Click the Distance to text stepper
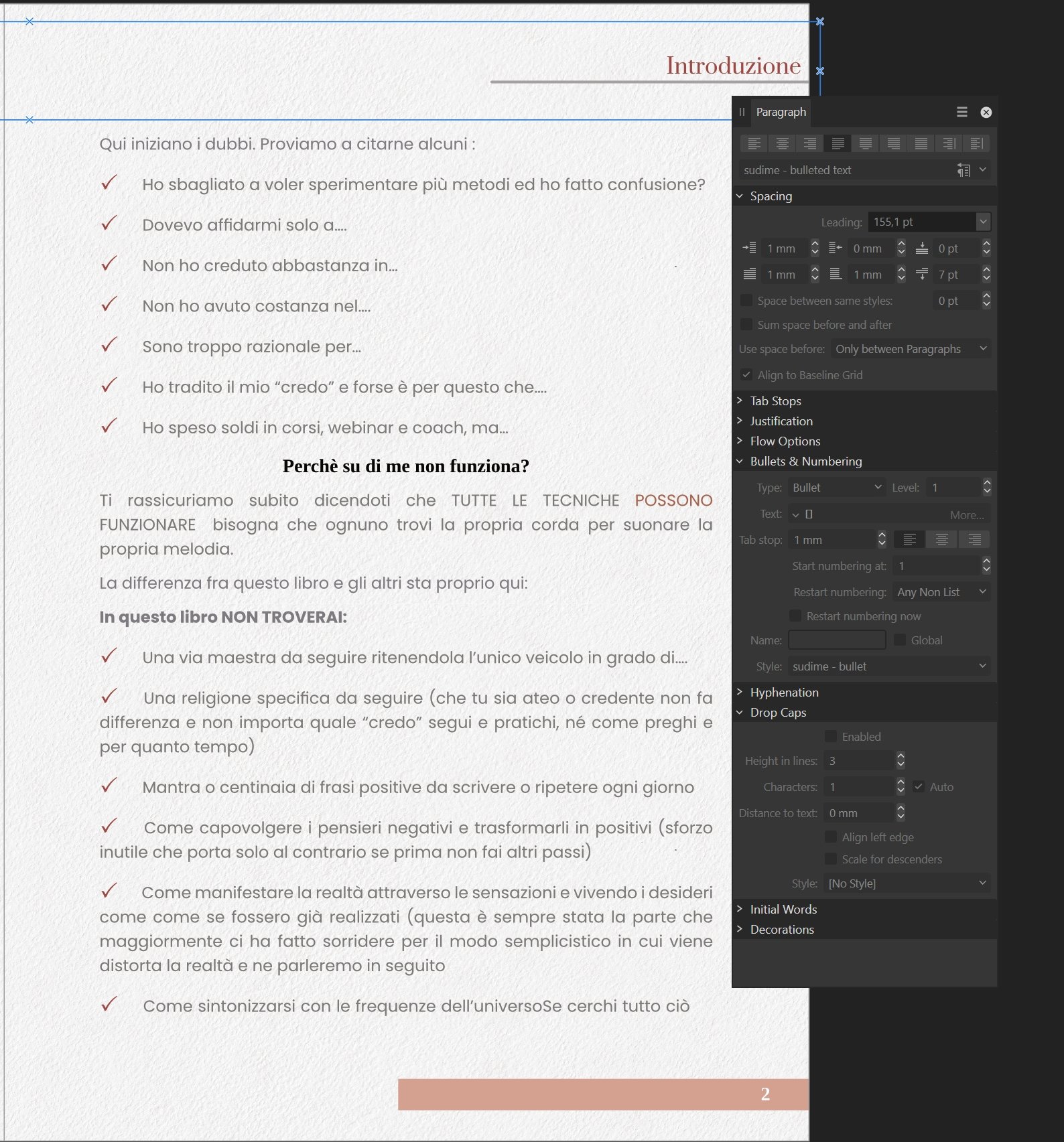 pyautogui.click(x=901, y=812)
